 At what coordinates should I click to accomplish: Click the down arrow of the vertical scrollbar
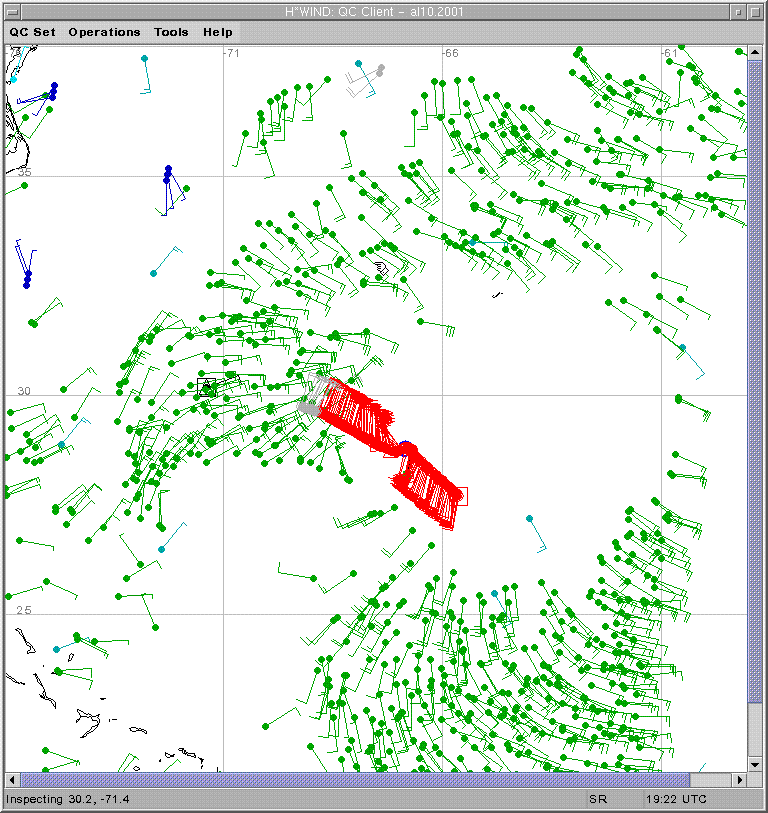pyautogui.click(x=755, y=765)
